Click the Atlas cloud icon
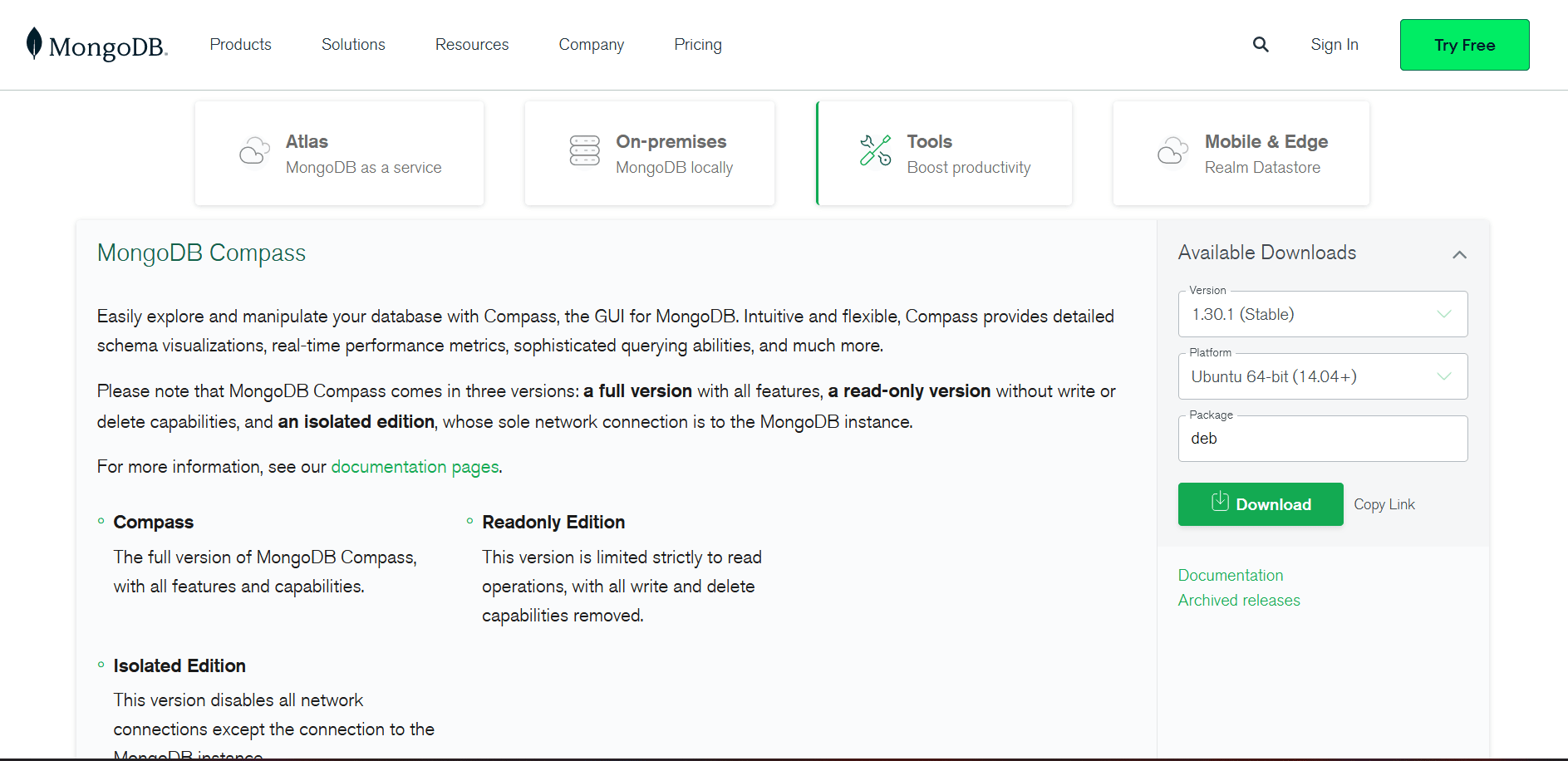Image resolution: width=1568 pixels, height=761 pixels. 255,151
